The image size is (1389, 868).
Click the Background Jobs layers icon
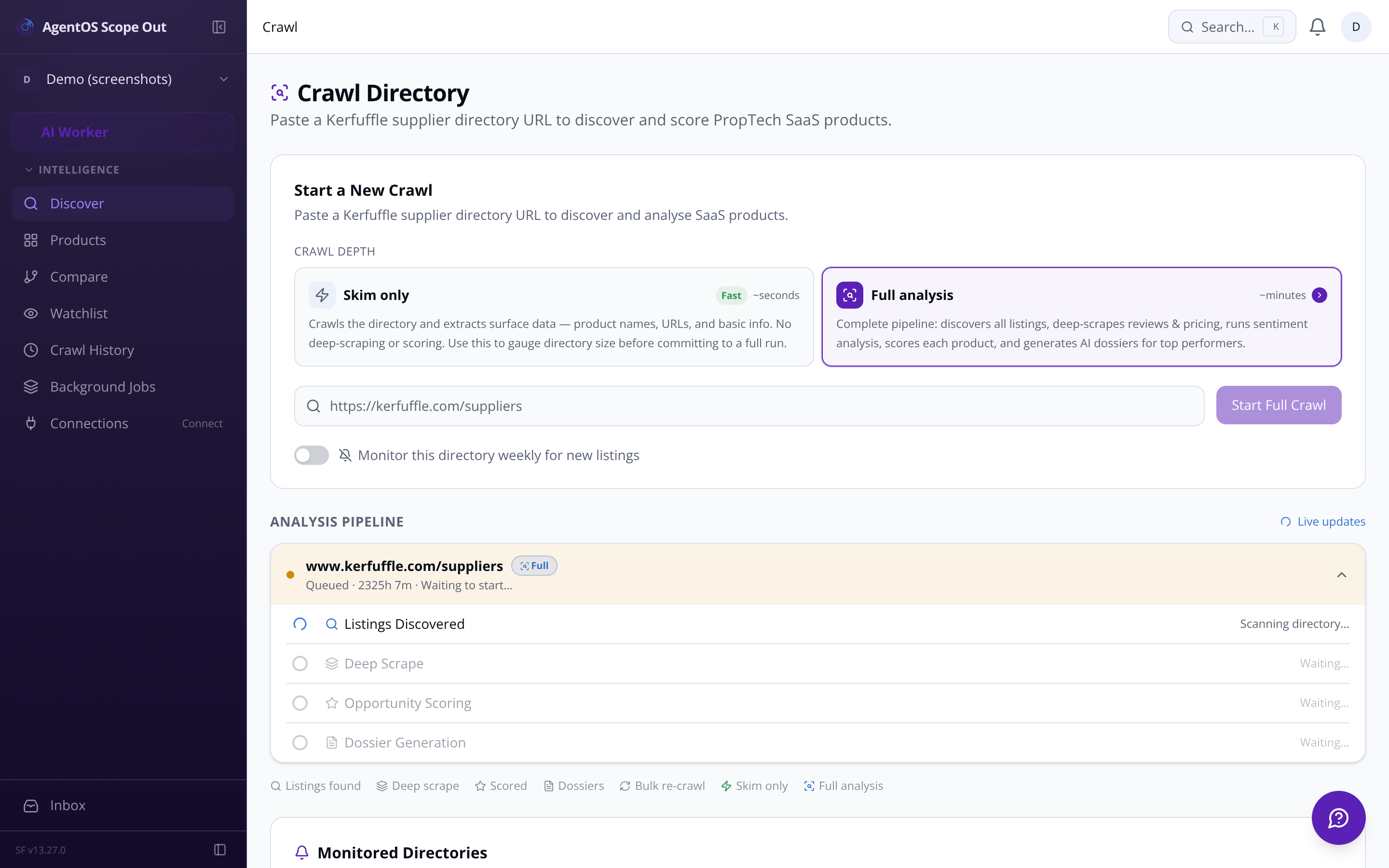(31, 387)
